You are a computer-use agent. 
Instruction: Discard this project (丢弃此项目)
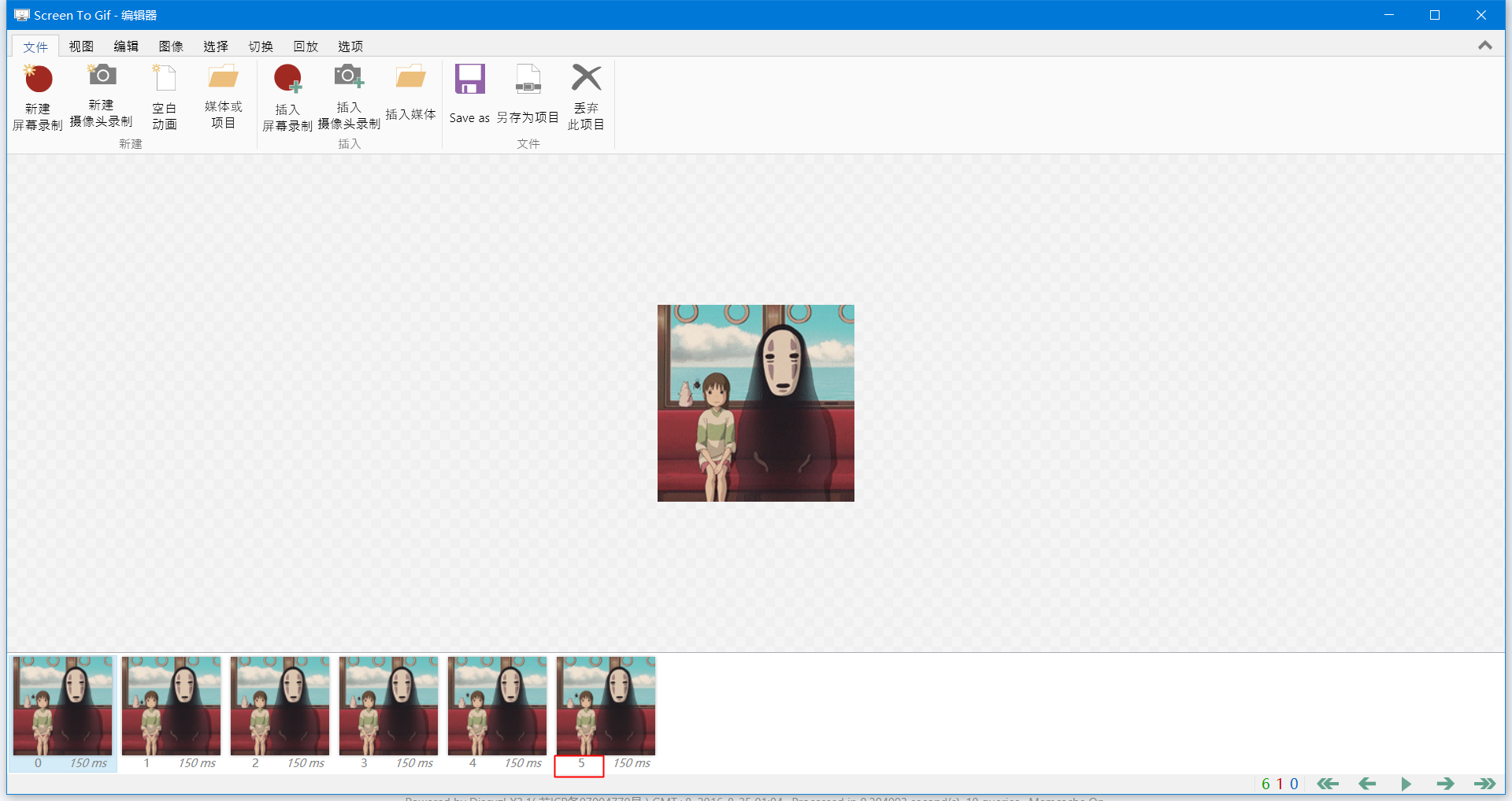pos(586,98)
